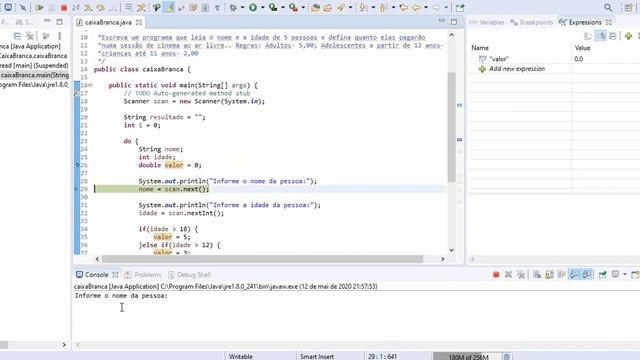
Task: Click the Previous Annotation icon
Action: pyautogui.click(x=384, y=7)
